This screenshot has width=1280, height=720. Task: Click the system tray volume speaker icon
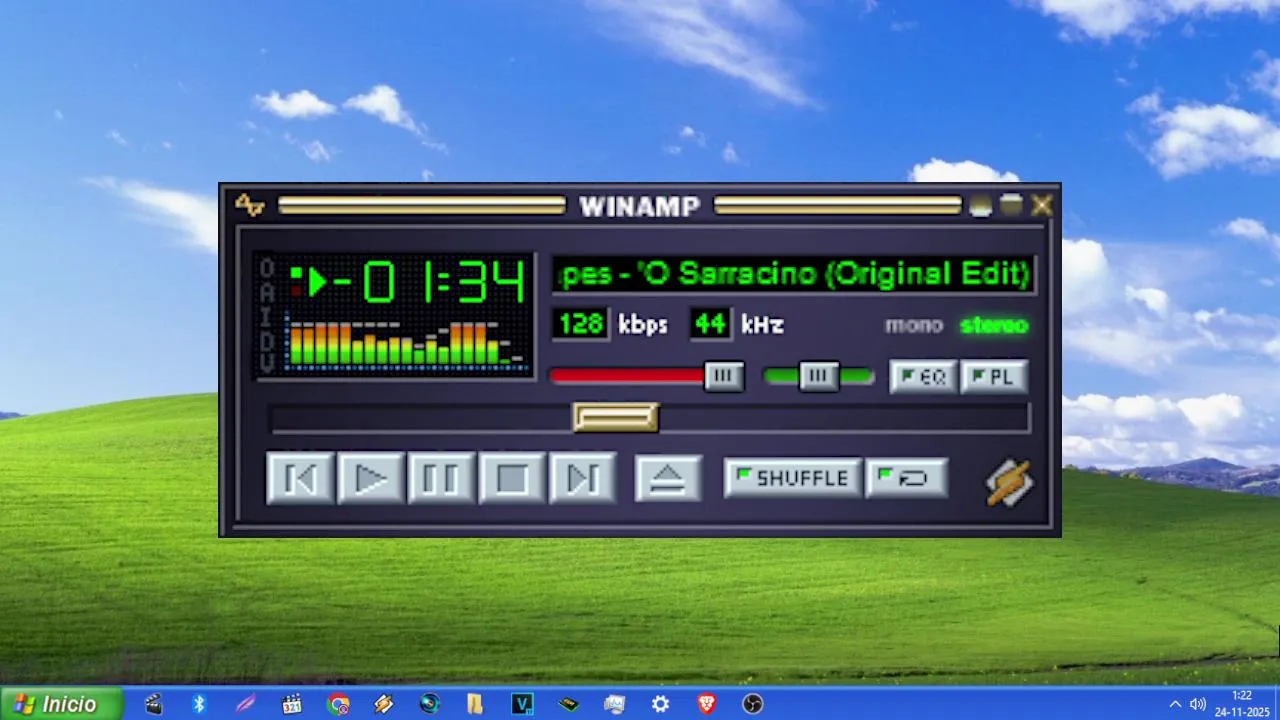pos(1198,704)
